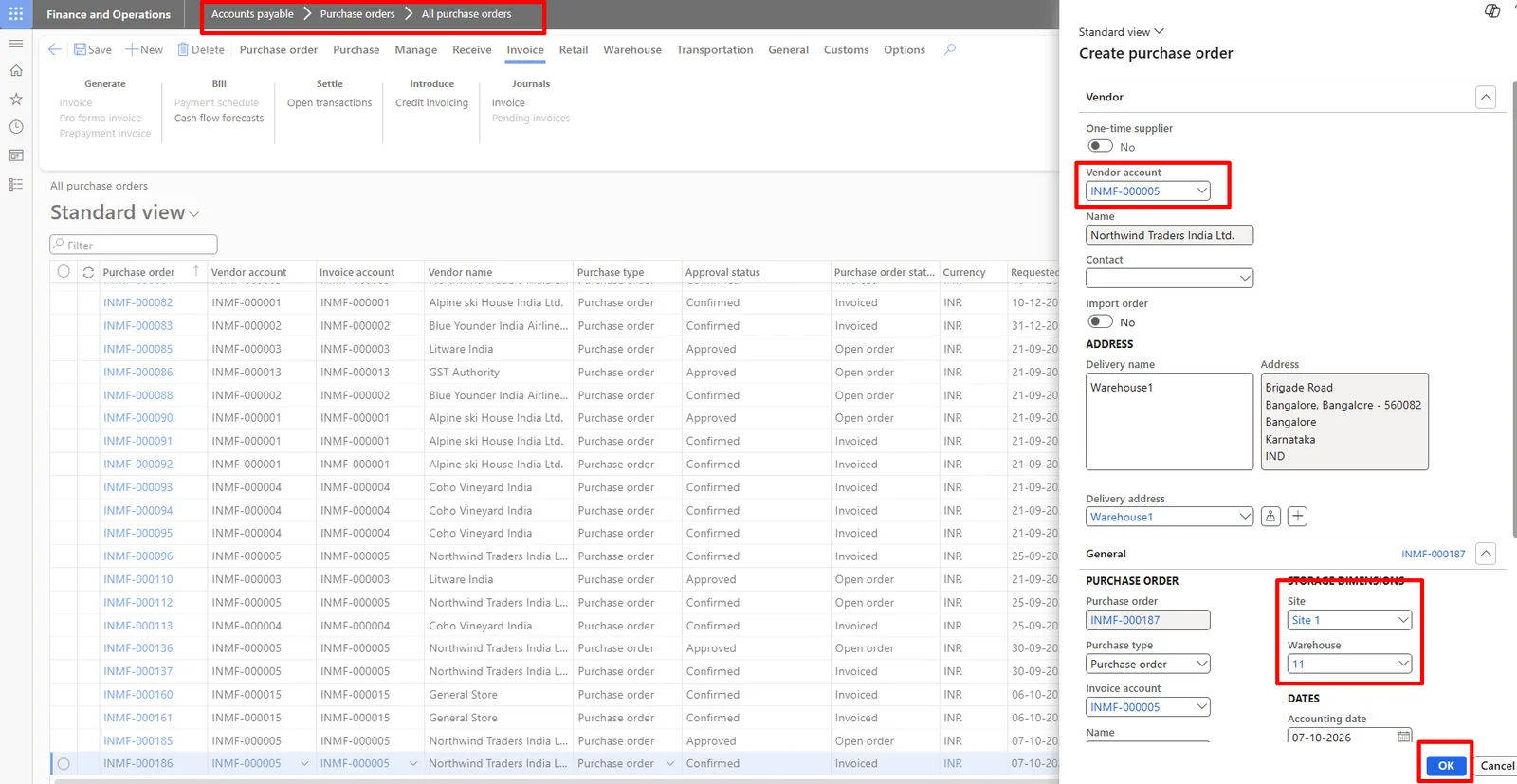This screenshot has width=1517, height=784.
Task: Open purchase order INMF-000082 link
Action: [x=138, y=302]
